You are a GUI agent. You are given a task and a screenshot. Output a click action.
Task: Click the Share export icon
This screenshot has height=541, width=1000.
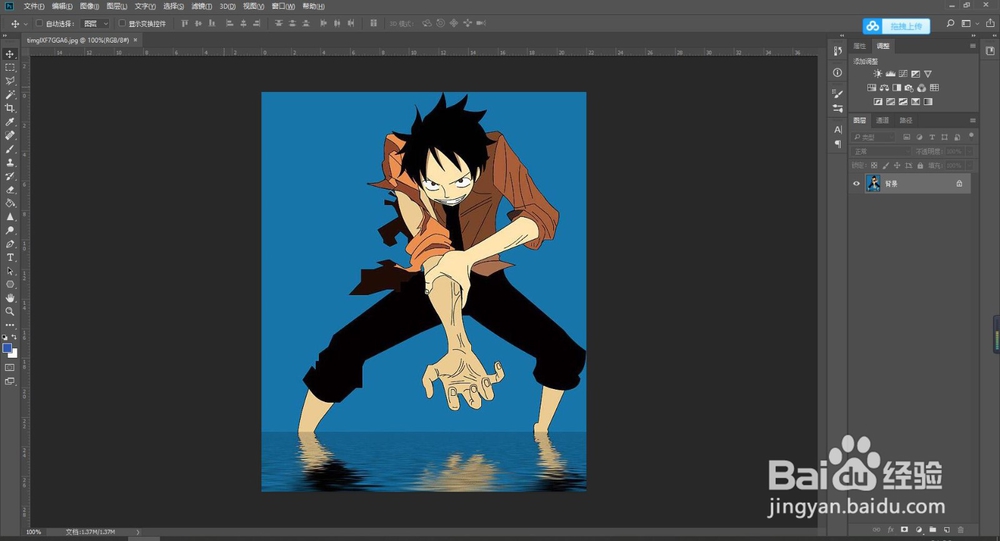(990, 24)
